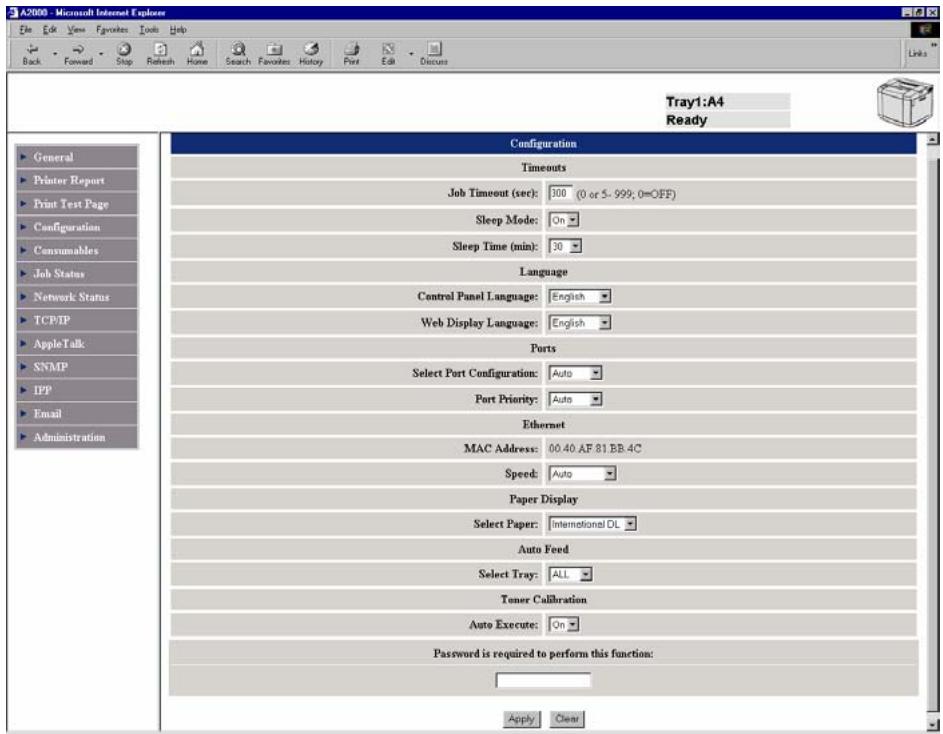Image resolution: width=943 pixels, height=734 pixels.
Task: Open the Help menu
Action: pos(178,29)
